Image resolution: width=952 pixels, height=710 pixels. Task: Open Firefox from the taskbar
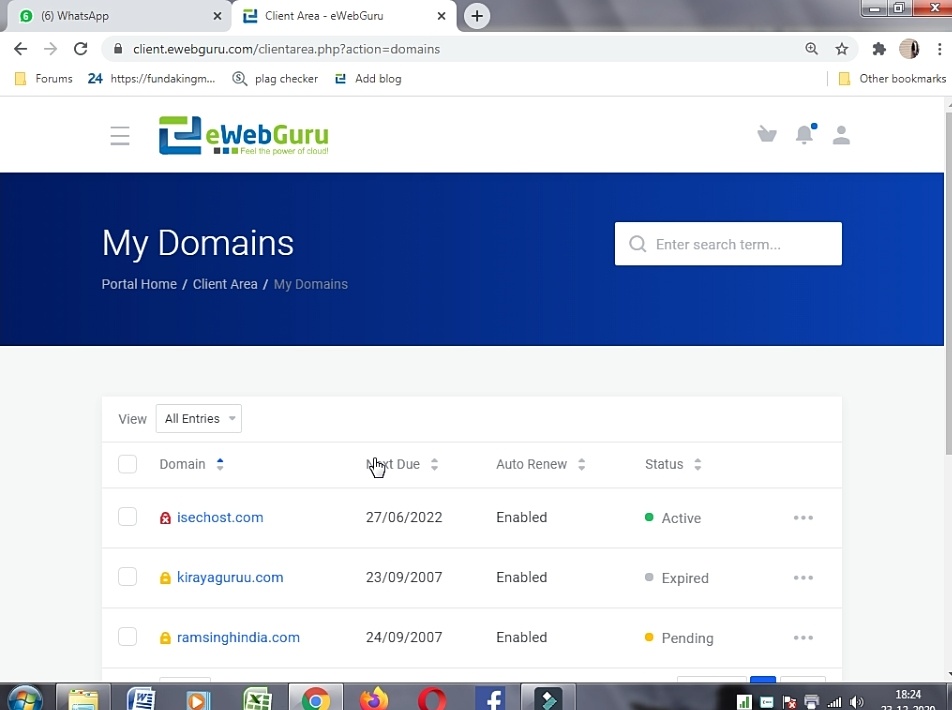373,698
